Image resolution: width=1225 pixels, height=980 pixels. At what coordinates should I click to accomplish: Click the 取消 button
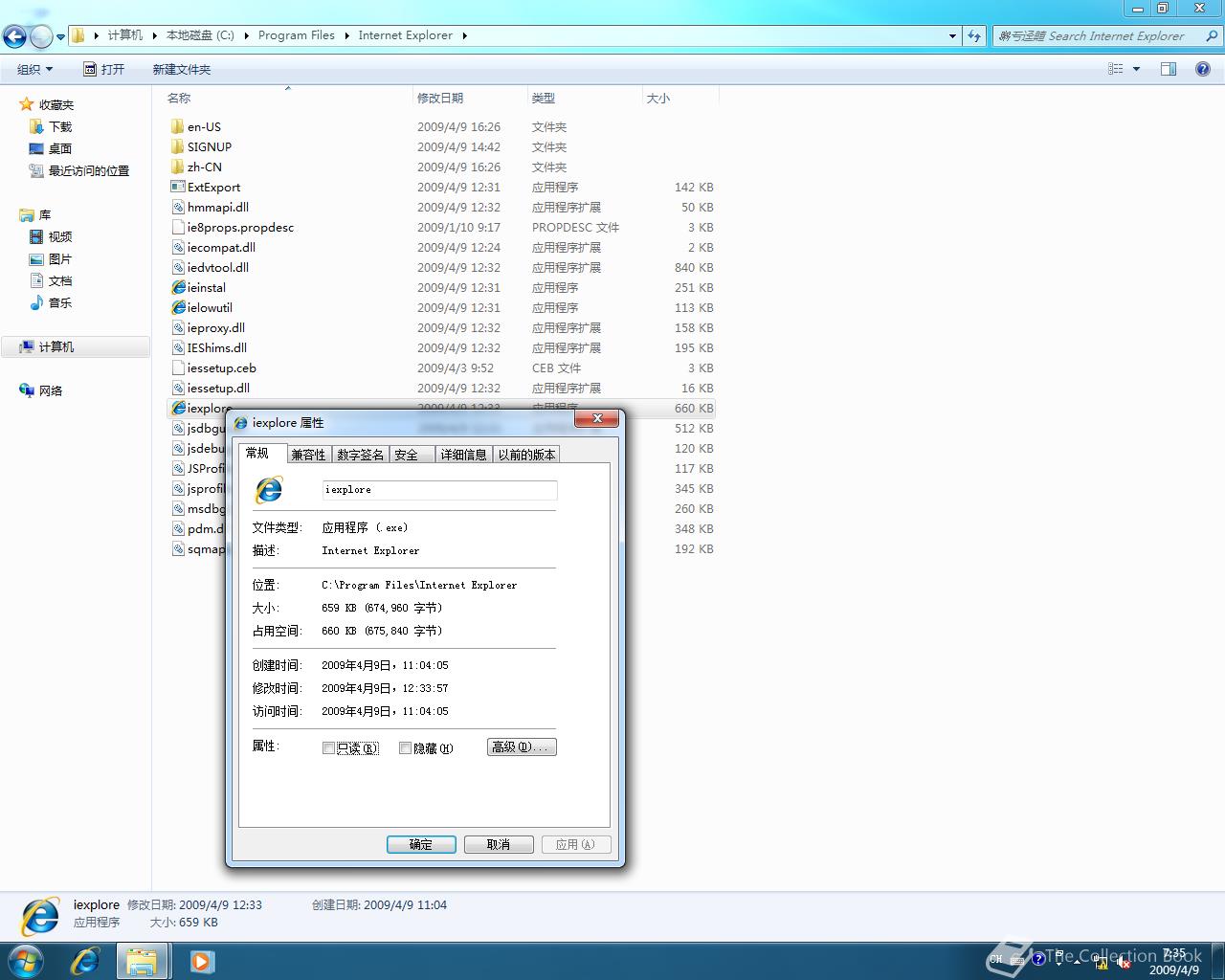(499, 844)
